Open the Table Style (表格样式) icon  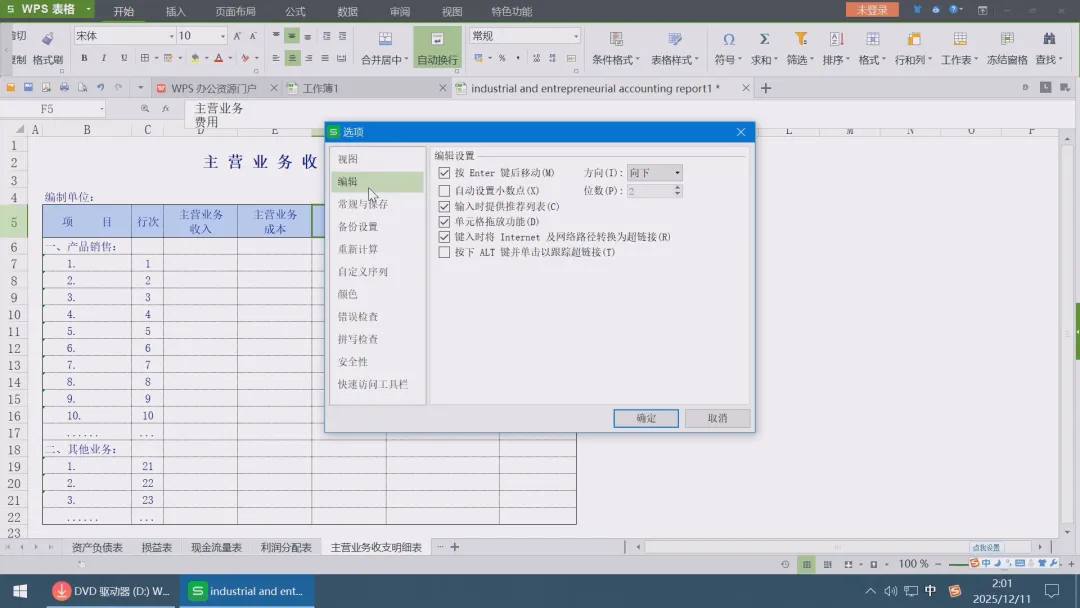(x=674, y=39)
